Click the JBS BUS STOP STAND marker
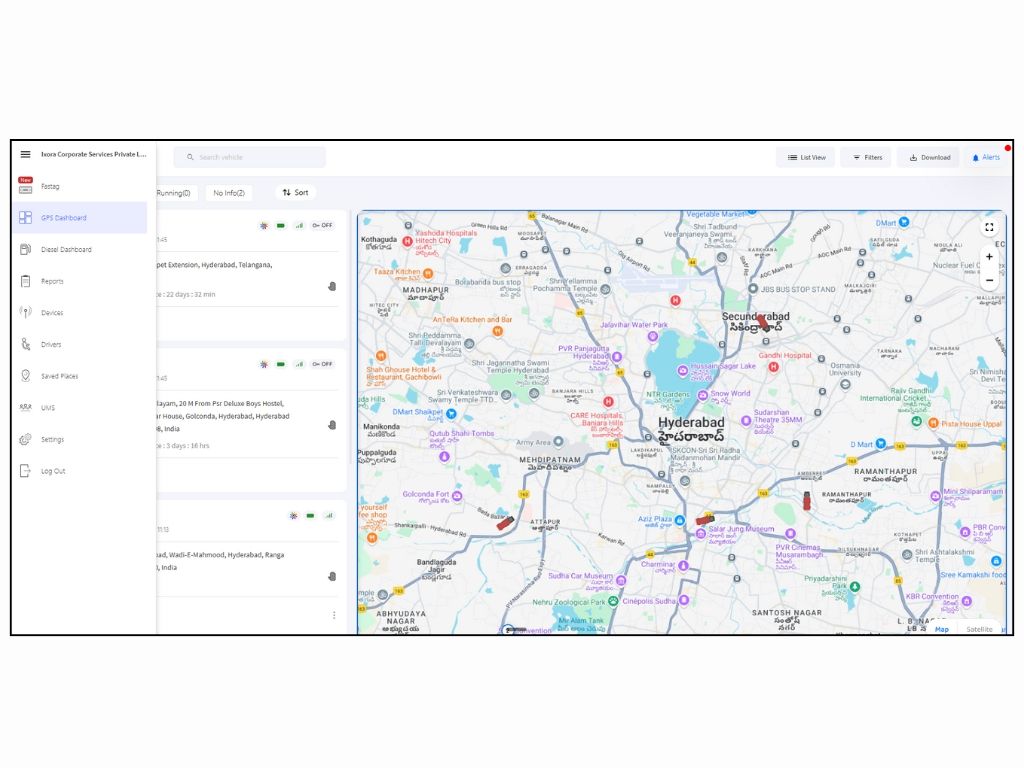This screenshot has height=768, width=1024. point(752,289)
